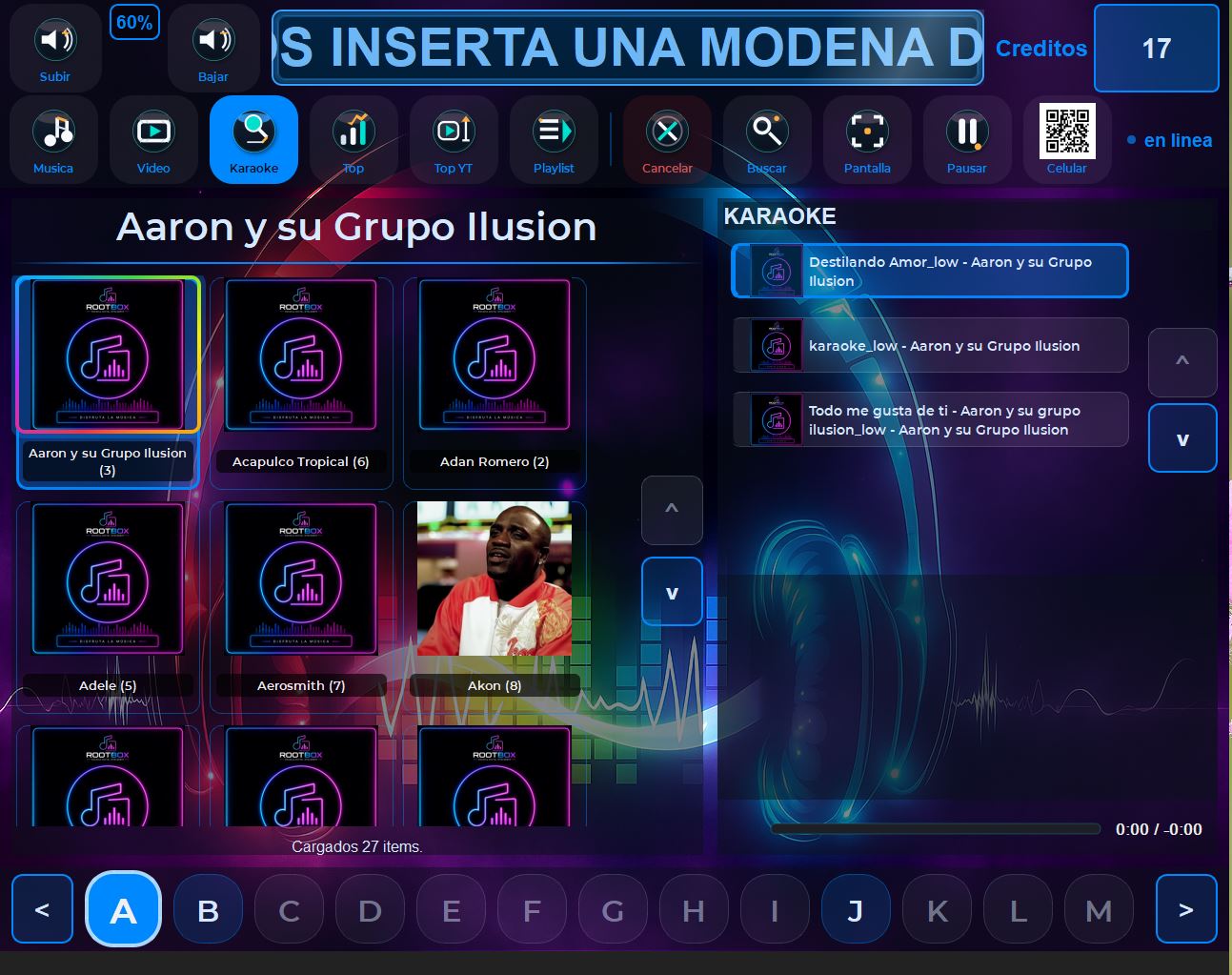Viewport: 1232px width, 975px height.
Task: Select letter C filter
Action: [x=289, y=910]
